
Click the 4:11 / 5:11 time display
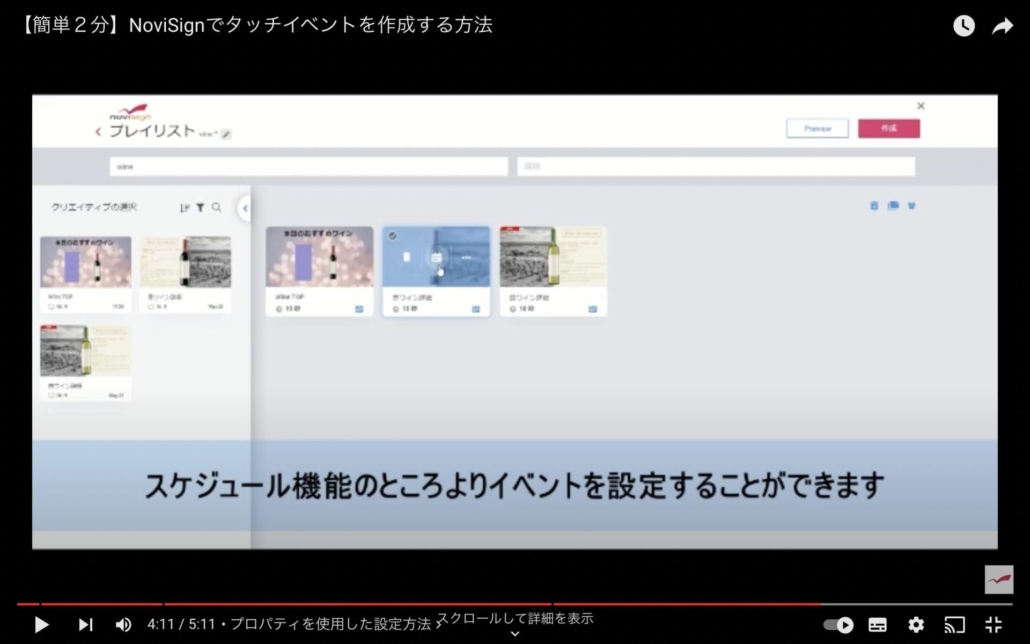[x=181, y=624]
